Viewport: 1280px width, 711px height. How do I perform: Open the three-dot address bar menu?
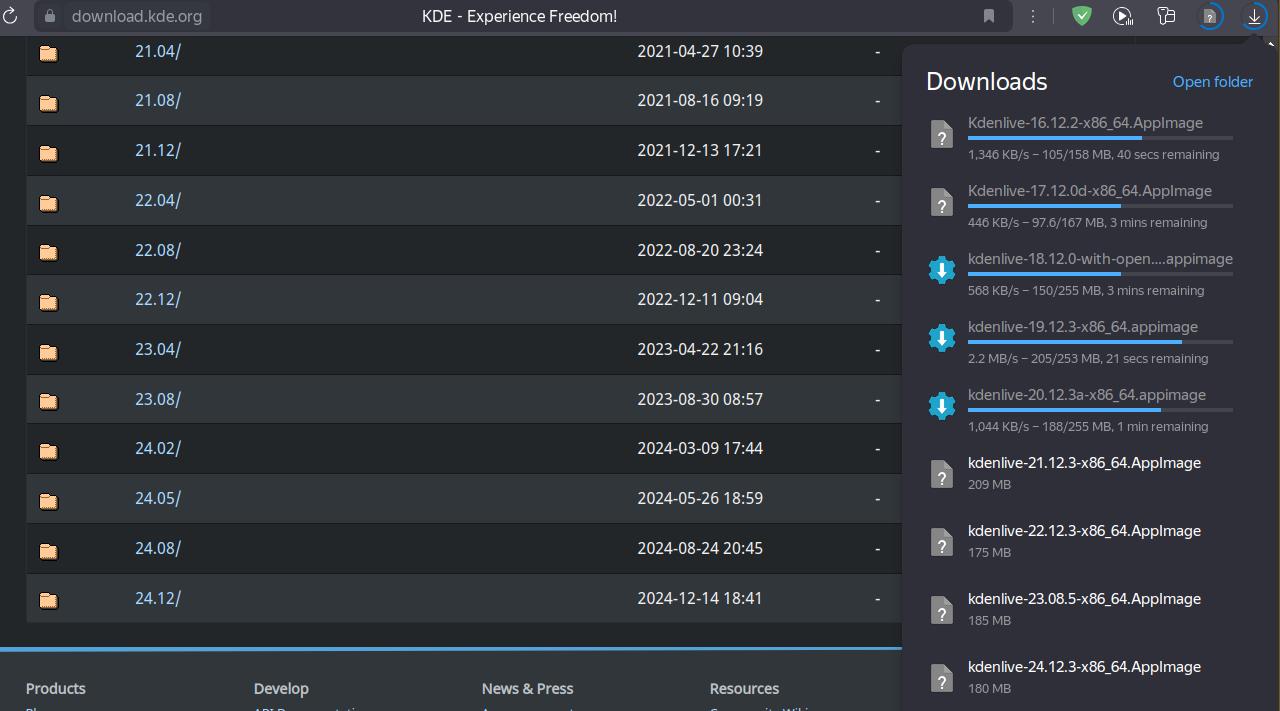(x=1033, y=16)
